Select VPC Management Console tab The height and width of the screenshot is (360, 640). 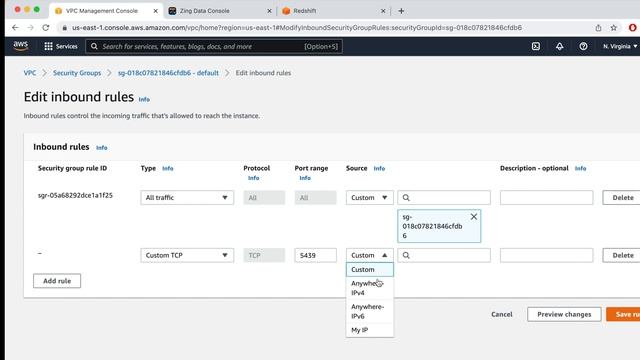[x=106, y=11]
